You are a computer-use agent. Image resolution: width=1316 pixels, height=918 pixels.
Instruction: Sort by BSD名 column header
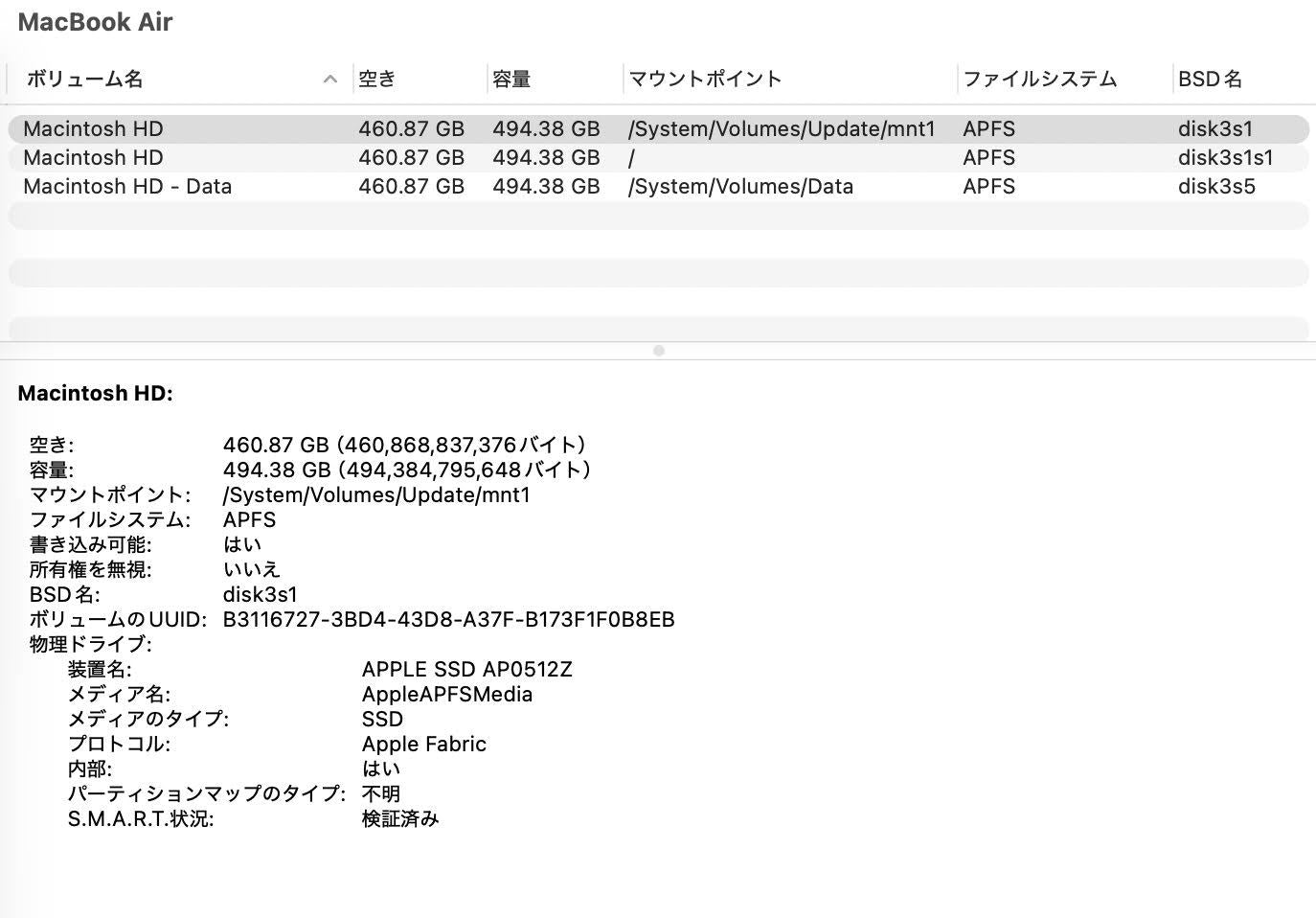point(1242,80)
